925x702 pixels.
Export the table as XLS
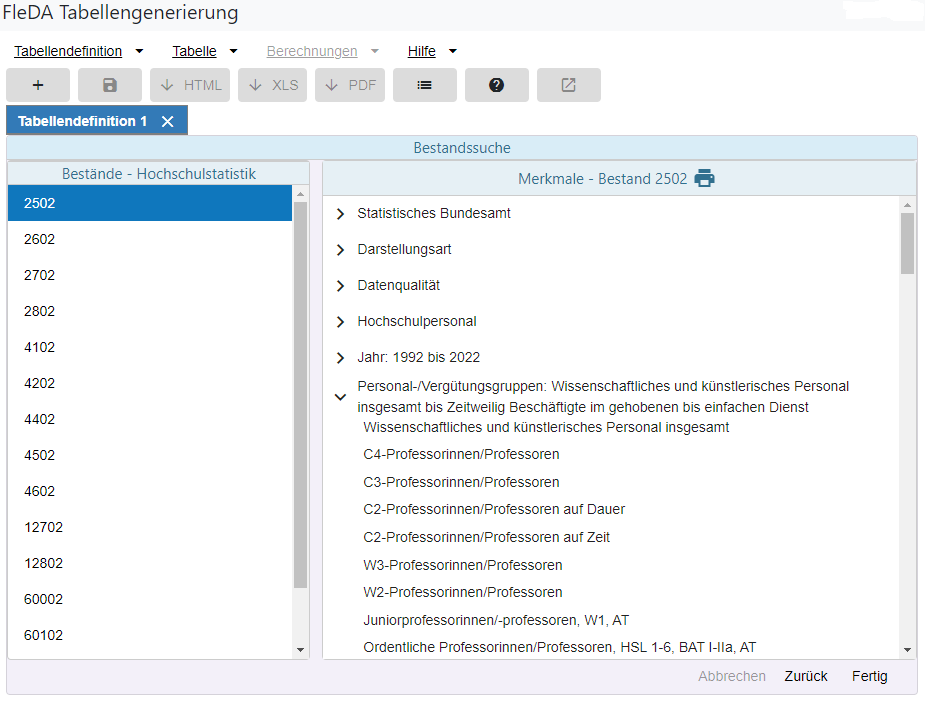pos(272,85)
